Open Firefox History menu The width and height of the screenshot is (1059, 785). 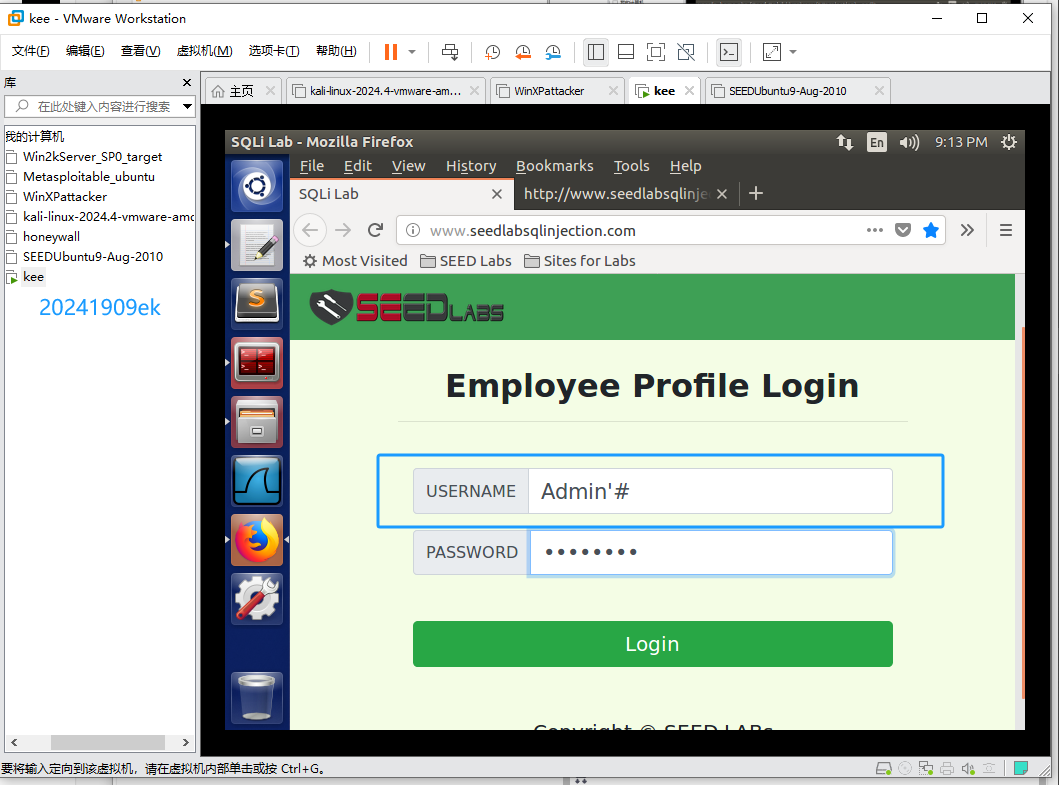[x=471, y=166]
